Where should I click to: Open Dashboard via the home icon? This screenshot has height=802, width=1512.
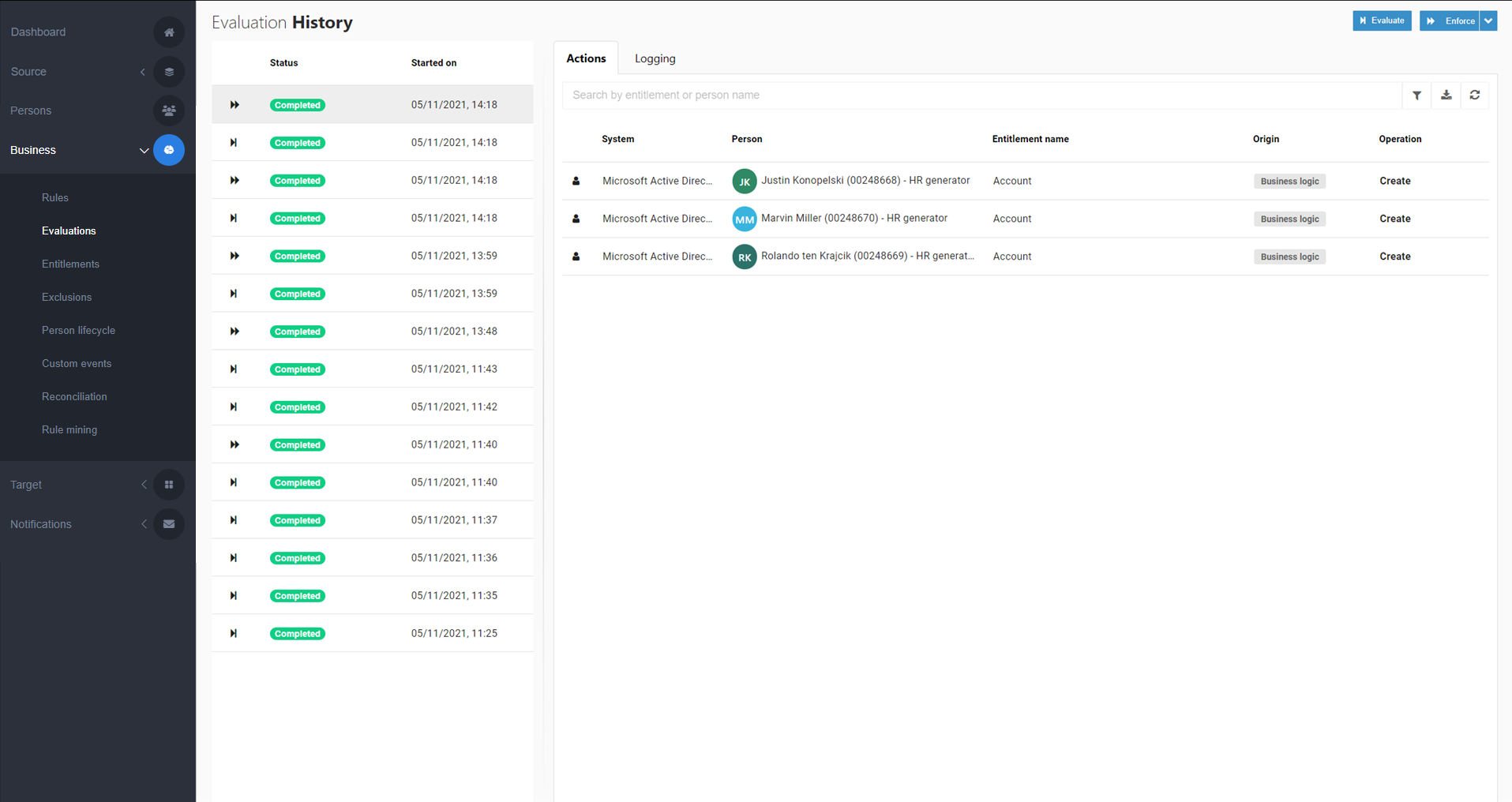click(x=168, y=32)
